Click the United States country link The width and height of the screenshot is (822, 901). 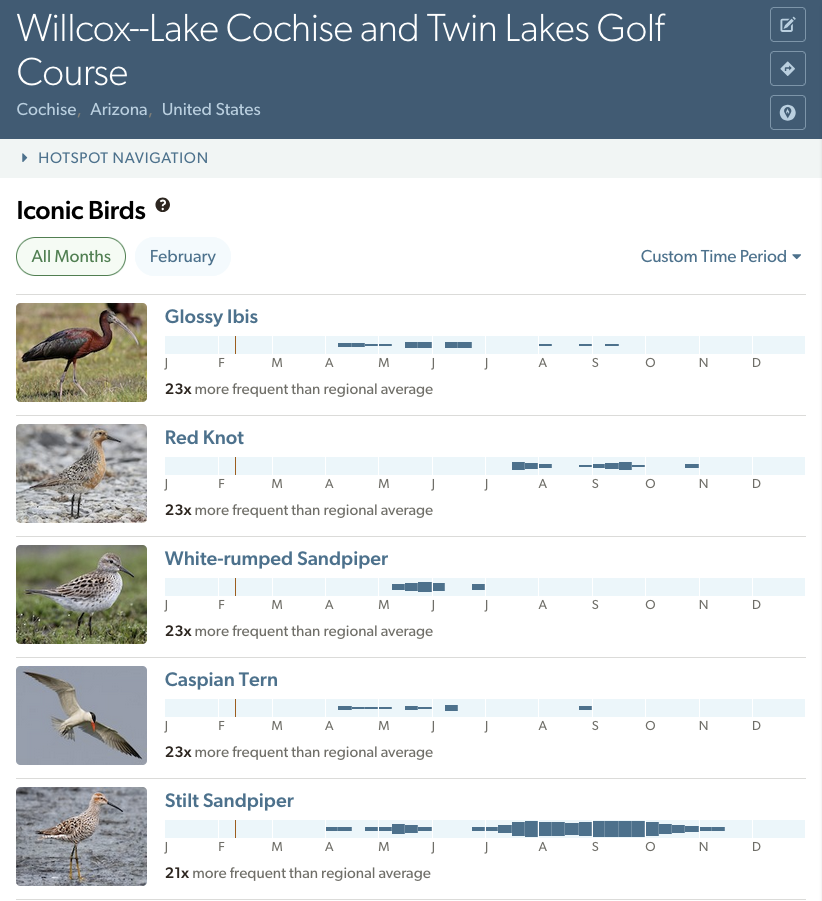point(211,109)
